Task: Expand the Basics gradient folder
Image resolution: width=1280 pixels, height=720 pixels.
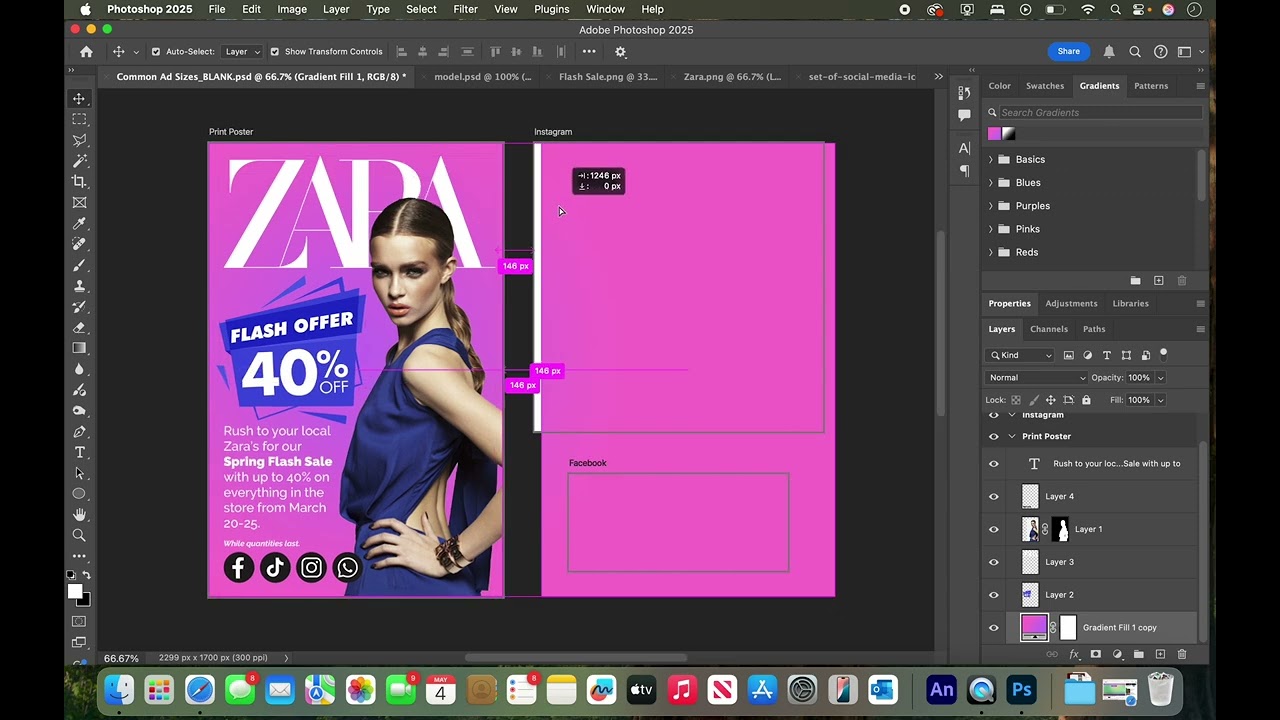Action: coord(991,160)
